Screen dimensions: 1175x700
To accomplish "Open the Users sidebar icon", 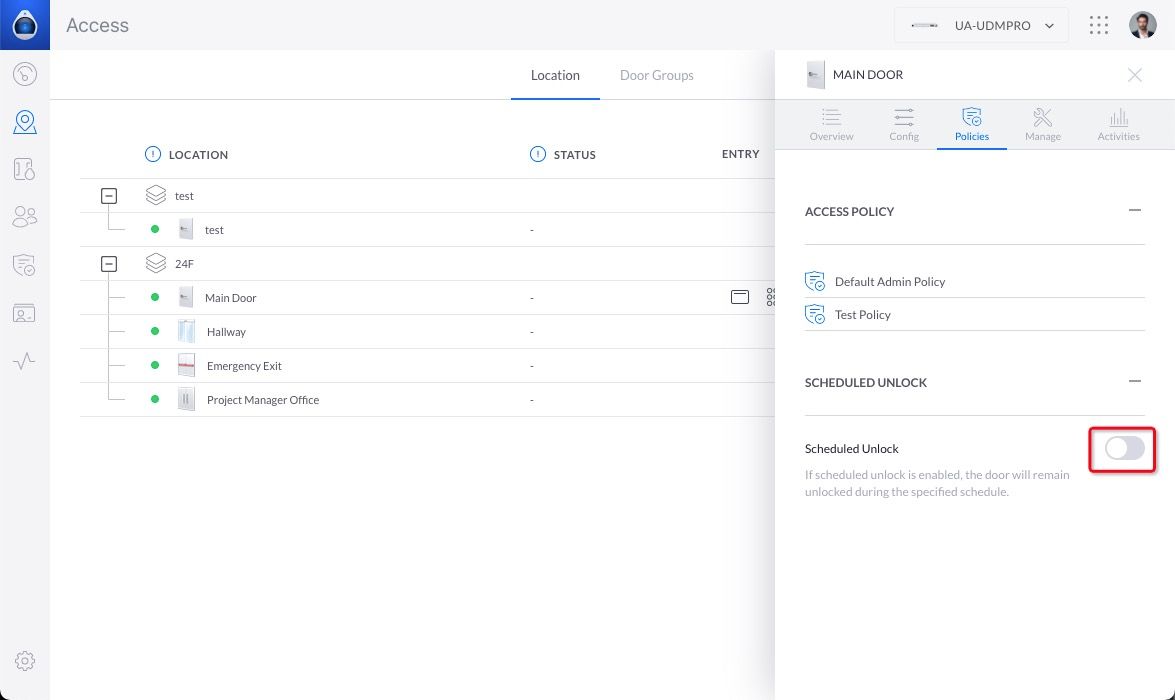I will click(25, 217).
